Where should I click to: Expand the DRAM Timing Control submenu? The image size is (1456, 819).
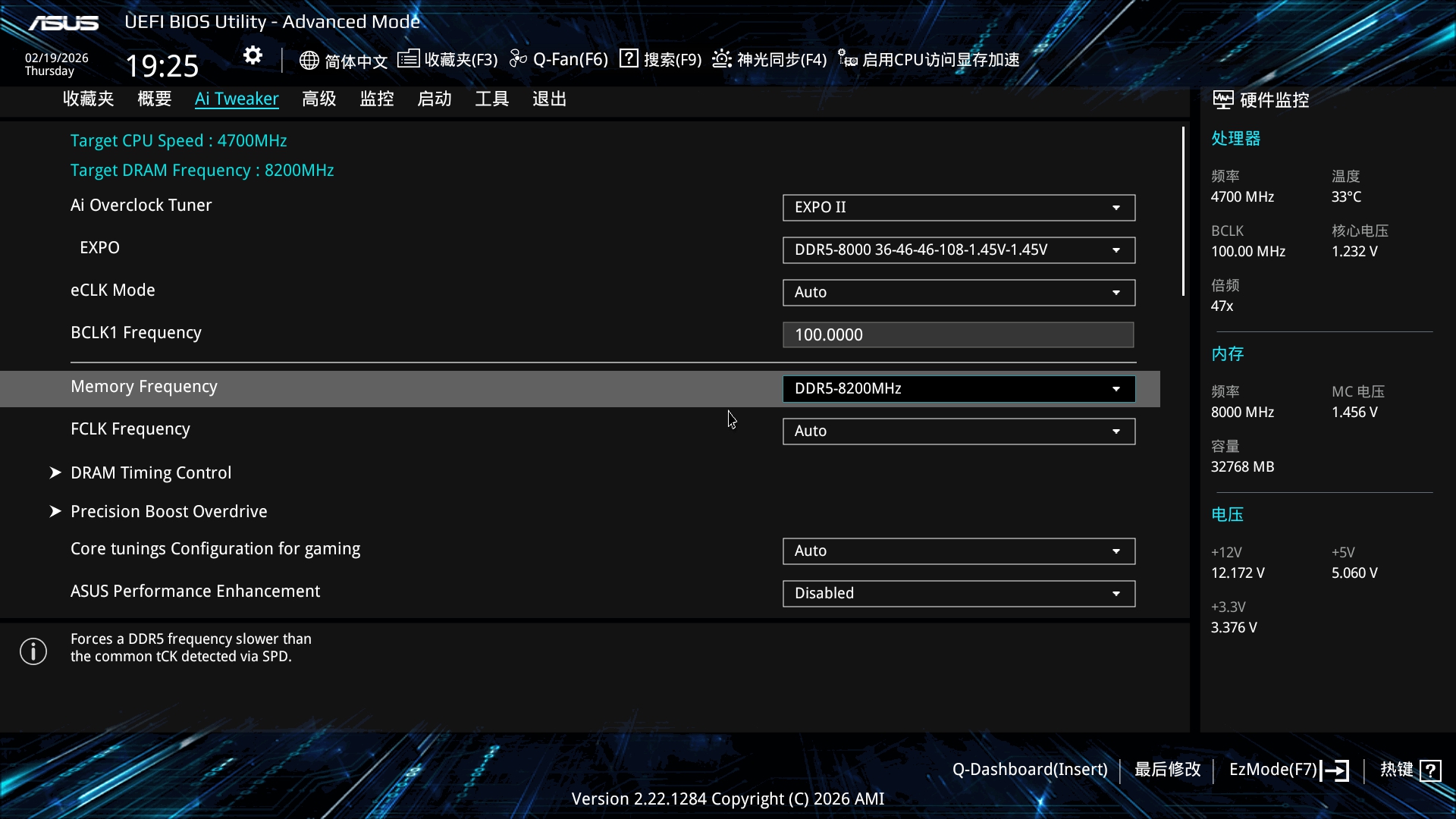pyautogui.click(x=151, y=473)
